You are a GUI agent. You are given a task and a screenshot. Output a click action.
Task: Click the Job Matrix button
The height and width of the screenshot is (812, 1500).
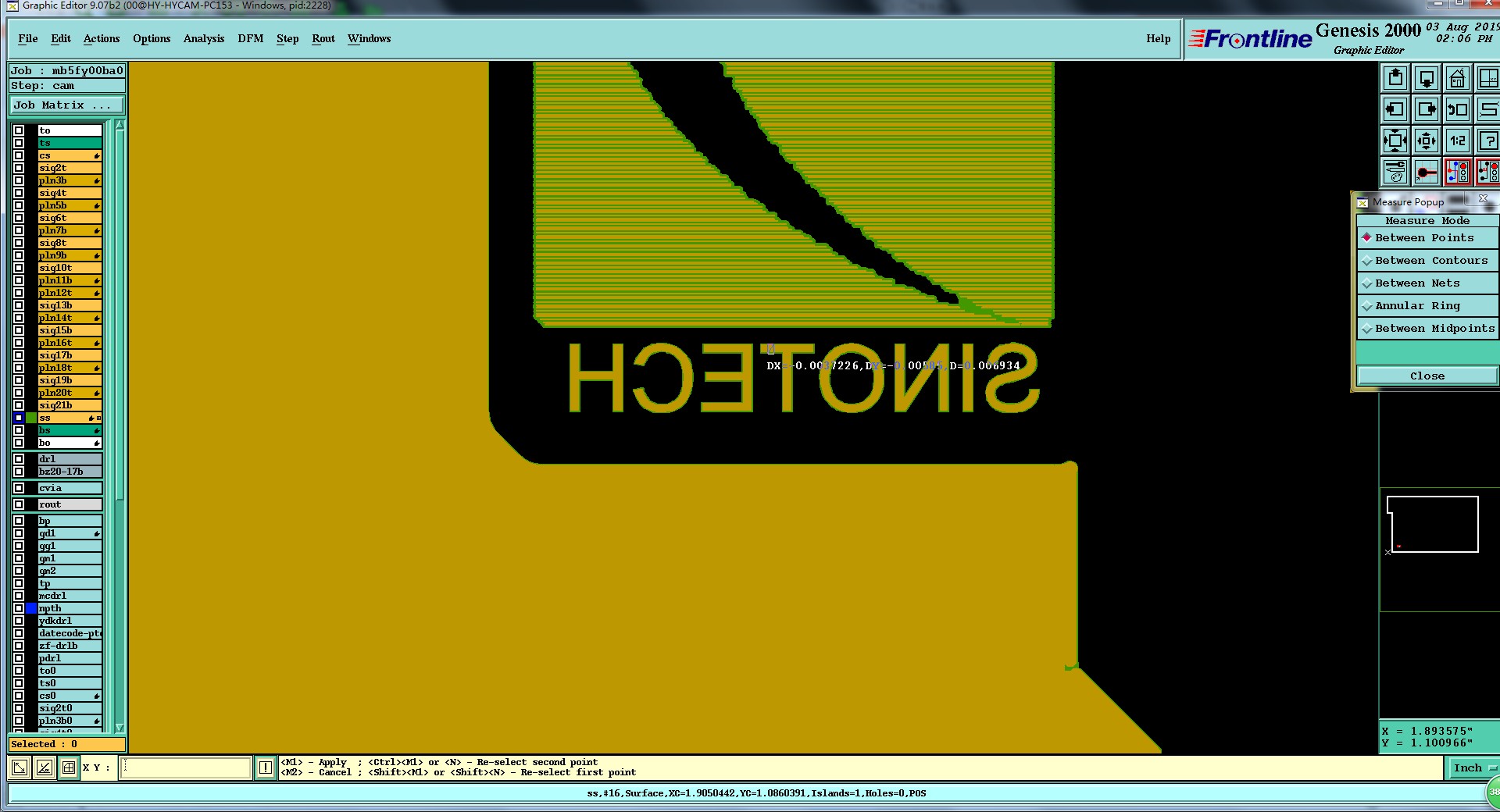tap(66, 105)
